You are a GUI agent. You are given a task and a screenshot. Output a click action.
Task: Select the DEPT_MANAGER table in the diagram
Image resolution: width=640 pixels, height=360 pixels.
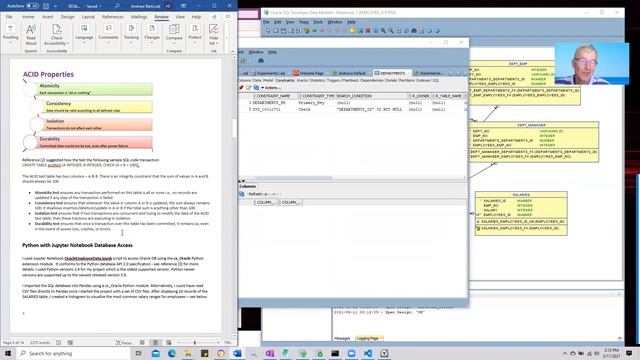534,142
